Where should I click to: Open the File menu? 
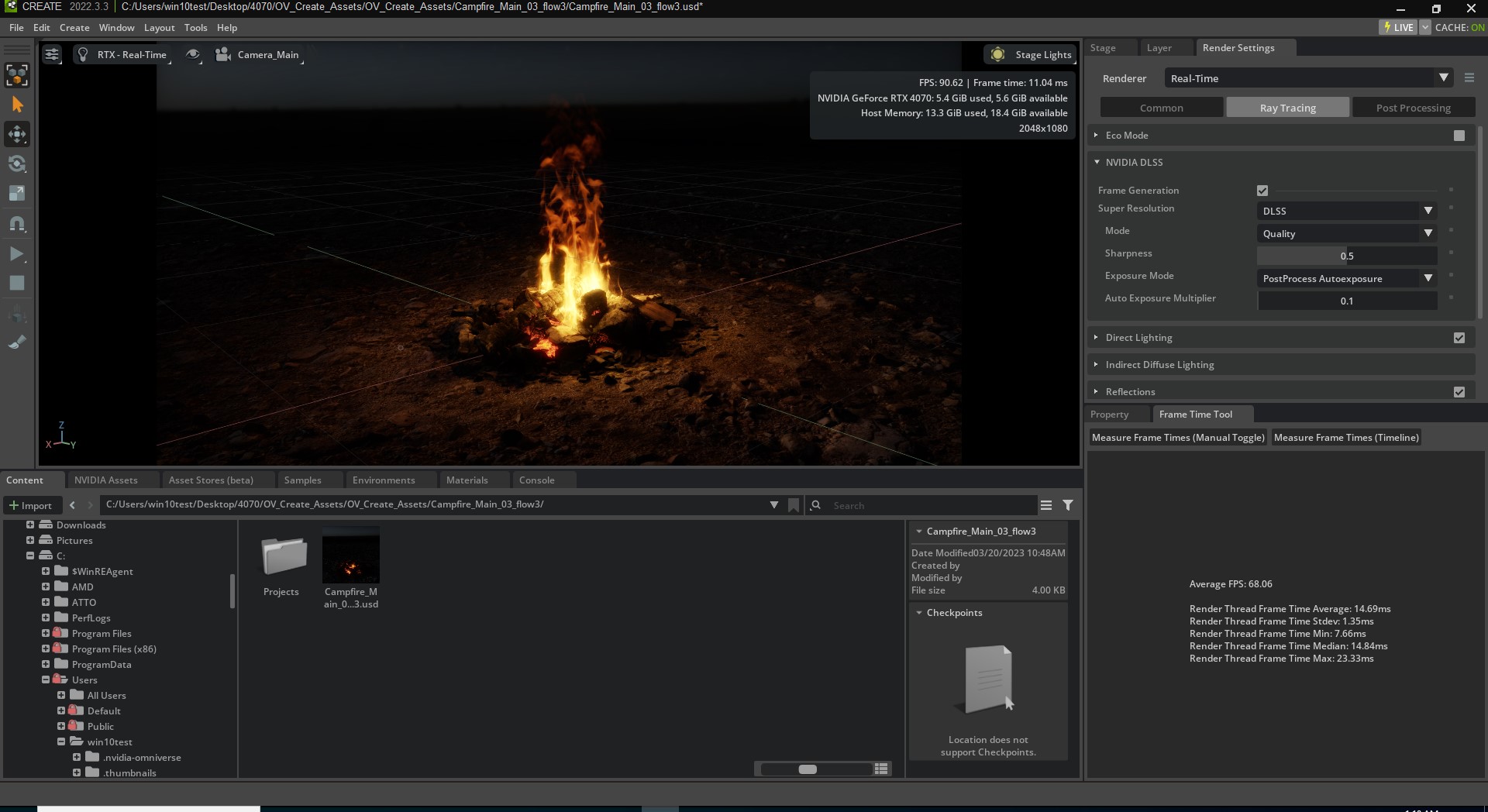tap(16, 27)
